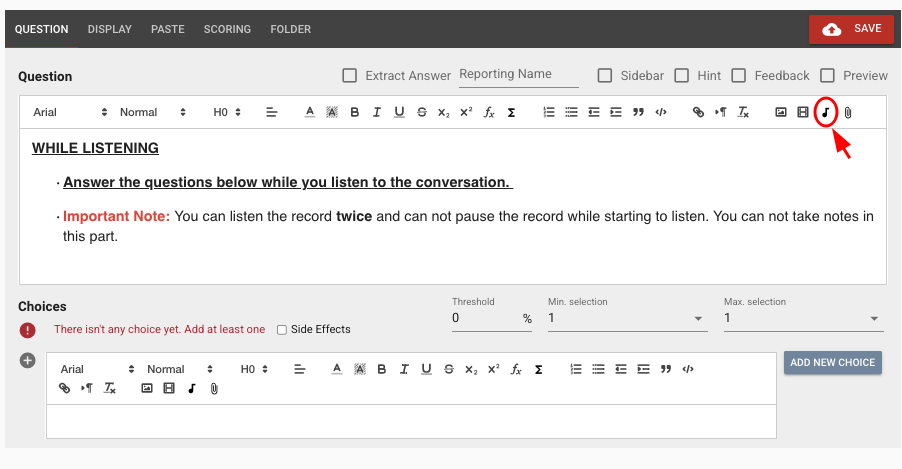The width and height of the screenshot is (902, 469).
Task: Focus the Reporting Name input field
Action: 518,75
